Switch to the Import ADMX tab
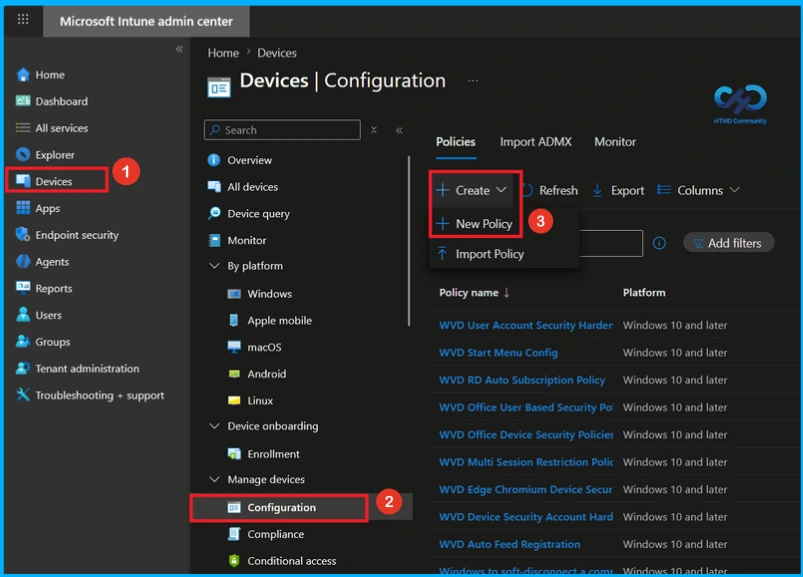 click(536, 142)
